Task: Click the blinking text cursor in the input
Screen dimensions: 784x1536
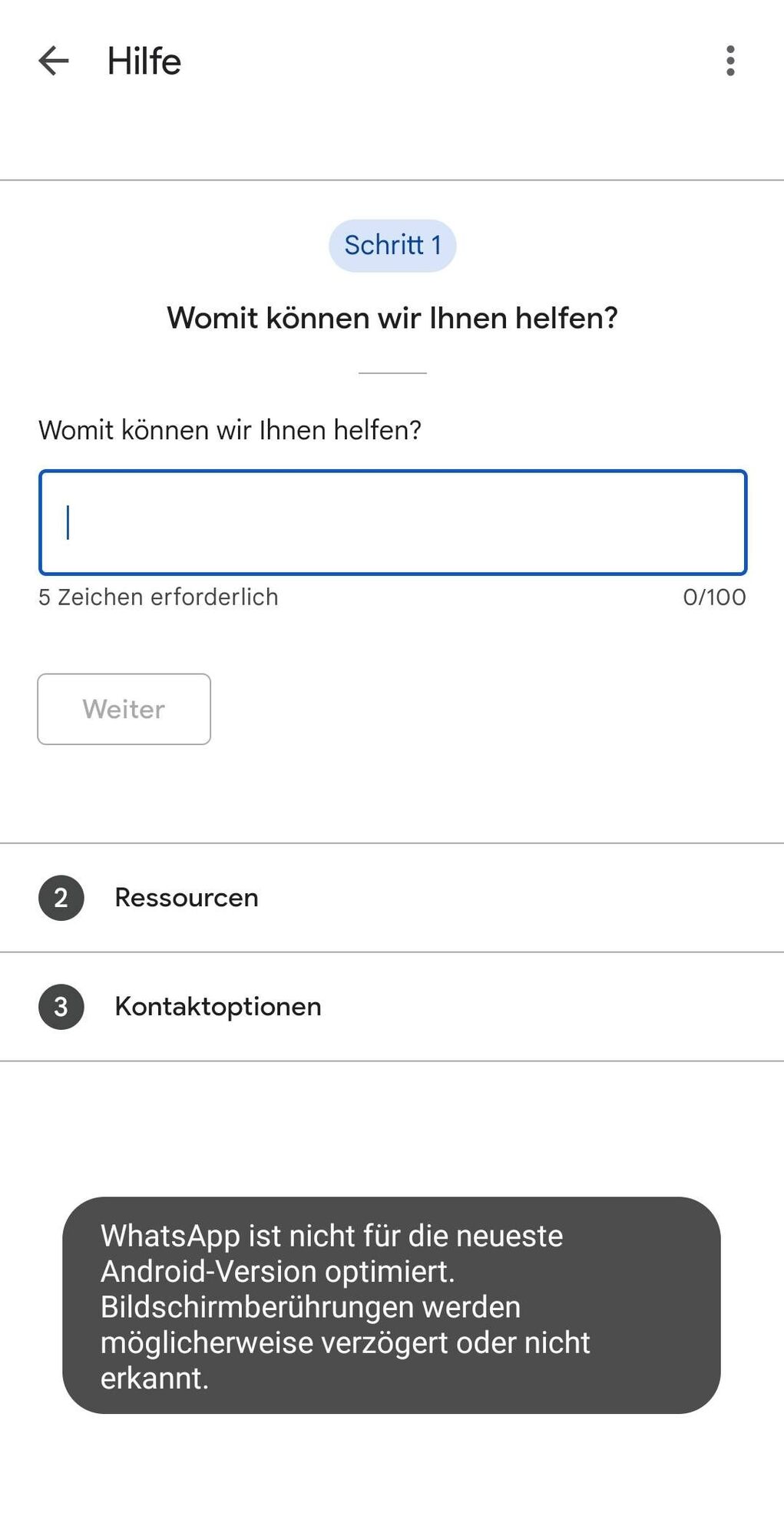Action: tap(68, 522)
